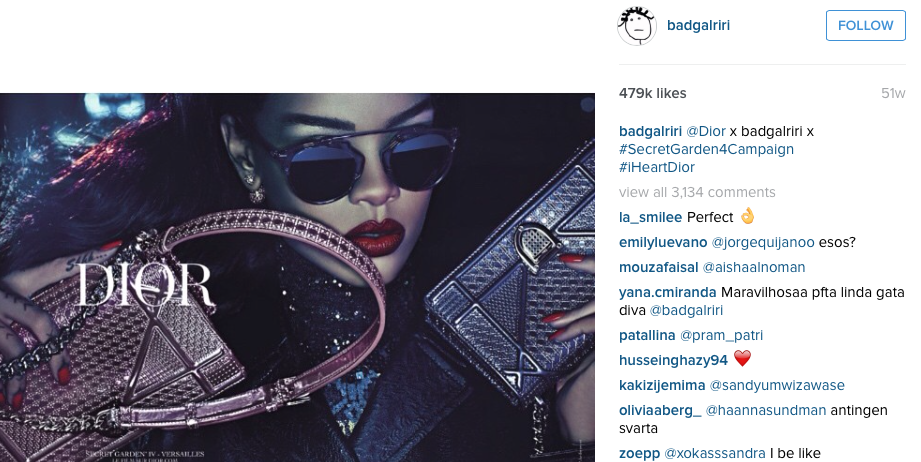Open the 479k likes list

pyautogui.click(x=653, y=93)
